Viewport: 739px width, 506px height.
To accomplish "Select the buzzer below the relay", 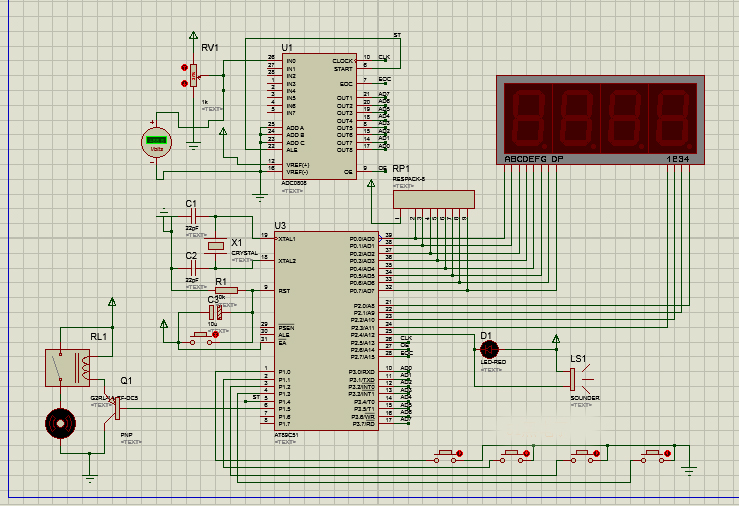I will point(60,423).
